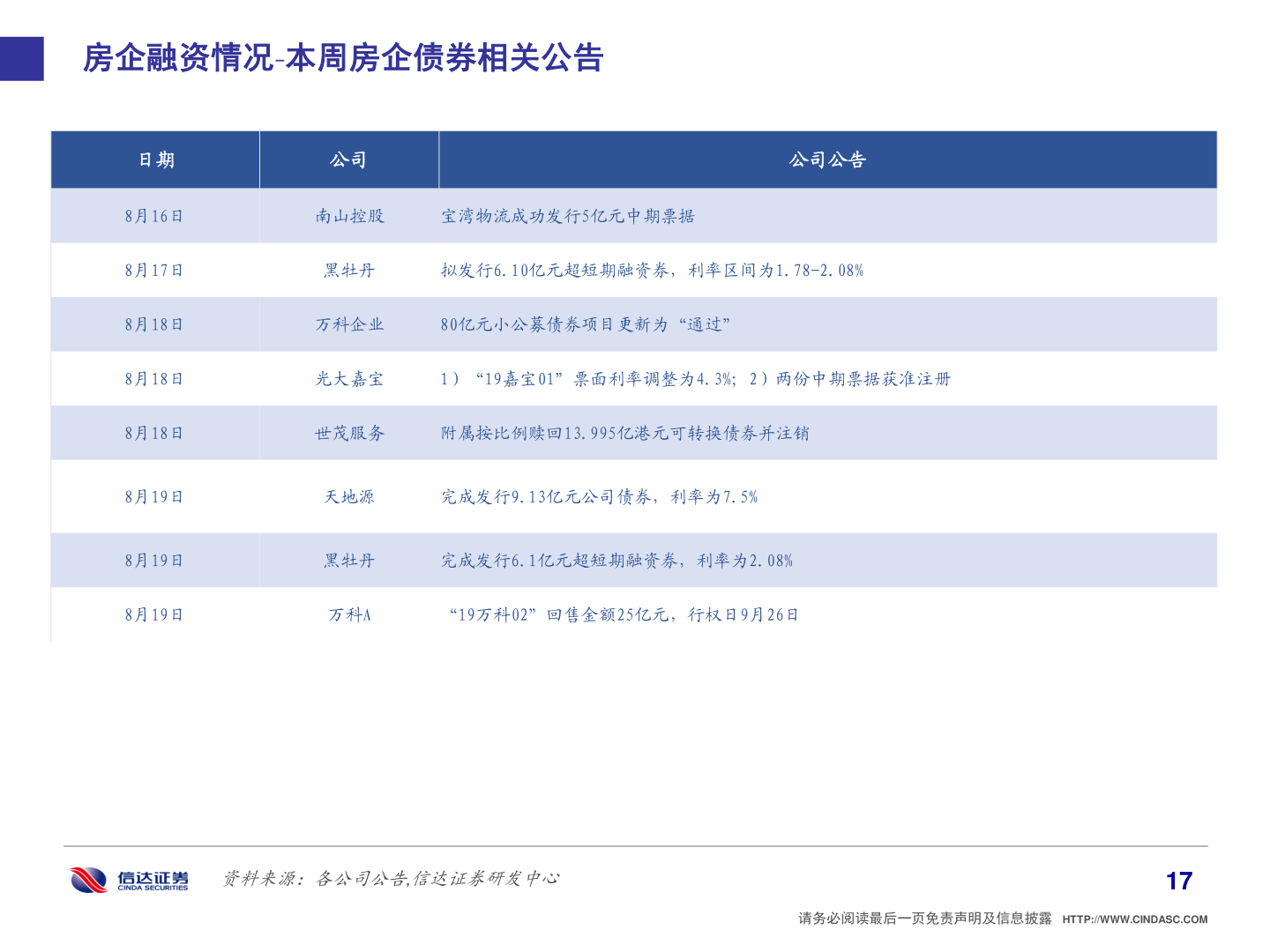Select the 公司公告 column header
This screenshot has height=952, width=1270.
(x=828, y=160)
